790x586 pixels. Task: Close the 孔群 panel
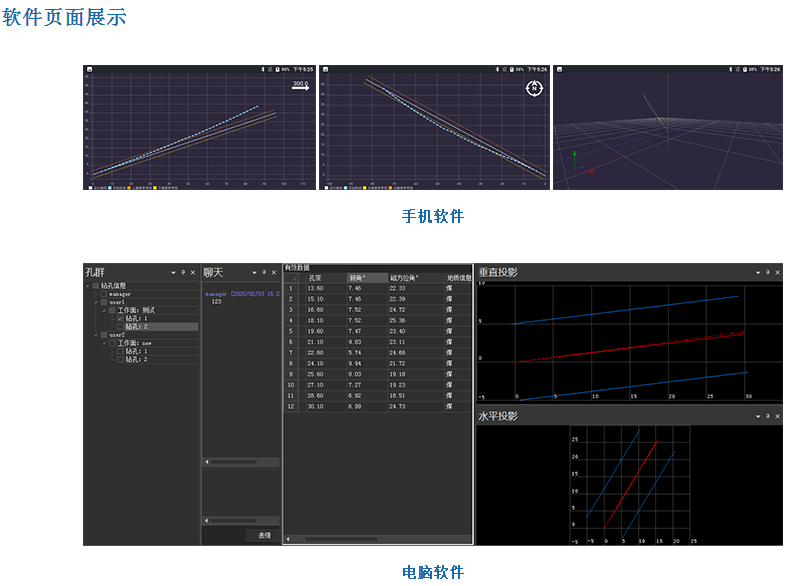coord(192,272)
